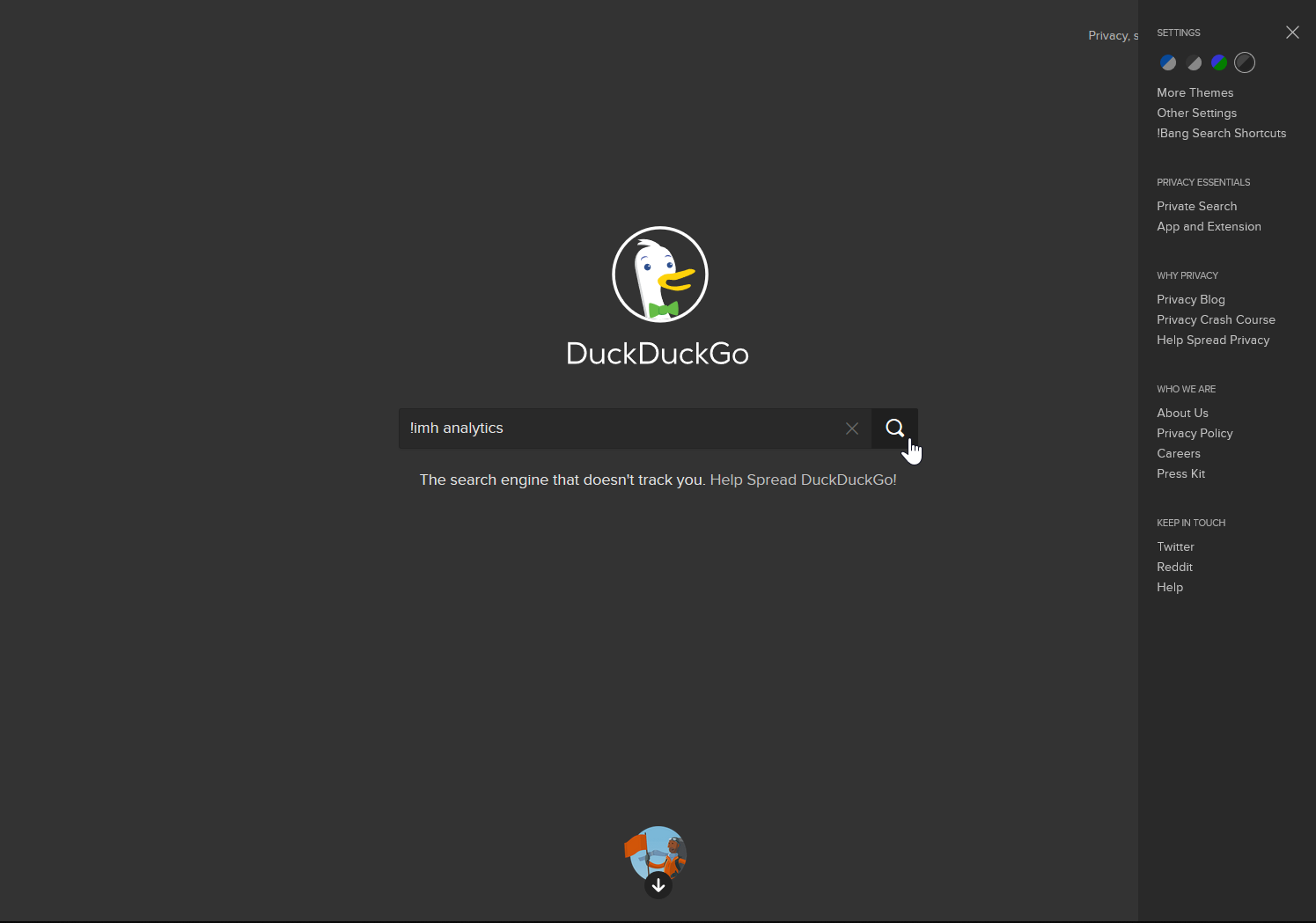Open the Reddit link
The image size is (1316, 923).
(x=1174, y=567)
